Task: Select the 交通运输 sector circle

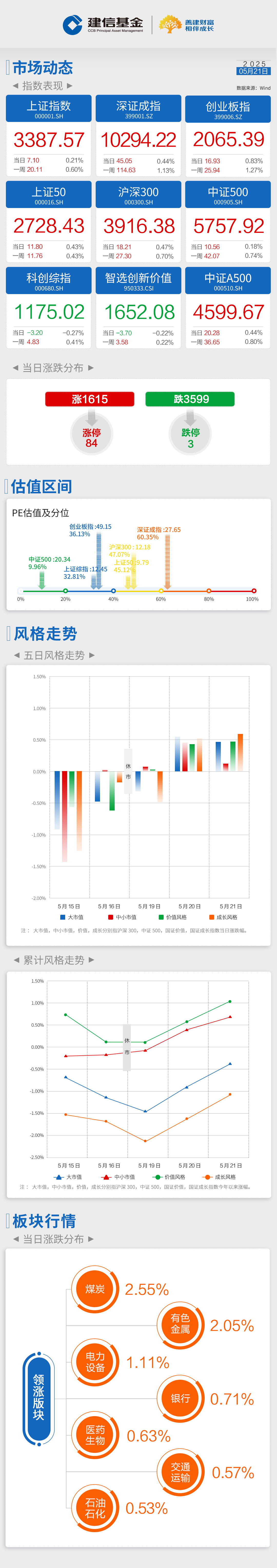Action: coord(180,1472)
